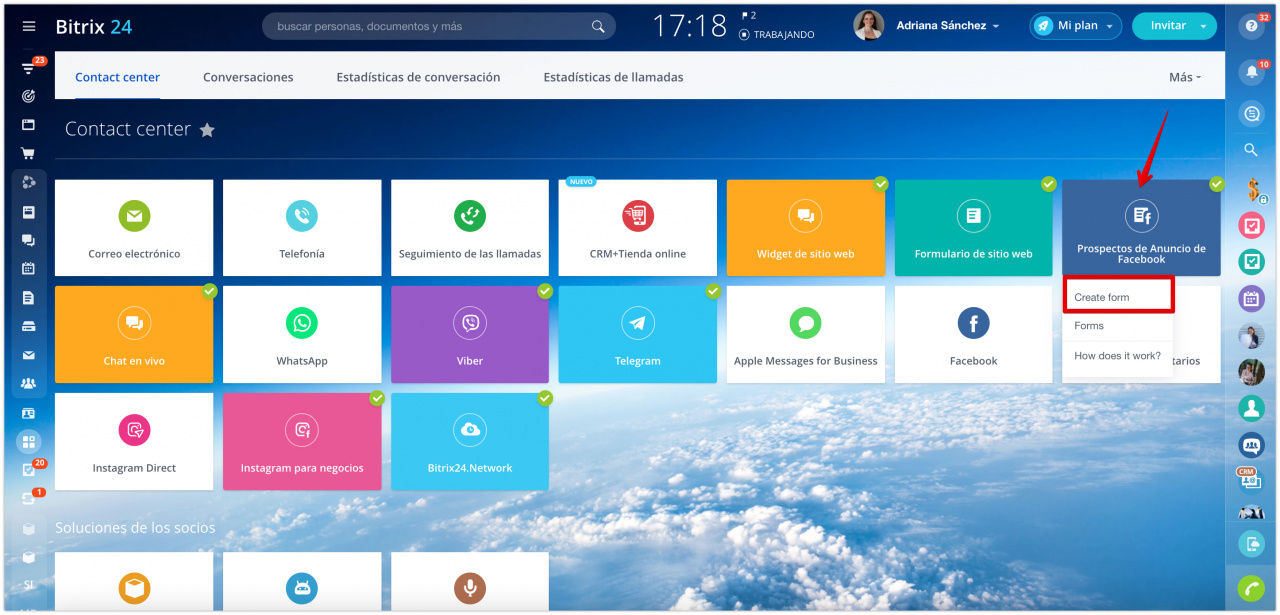The width and height of the screenshot is (1280, 615).
Task: Open the Telegram tile
Action: coord(638,334)
